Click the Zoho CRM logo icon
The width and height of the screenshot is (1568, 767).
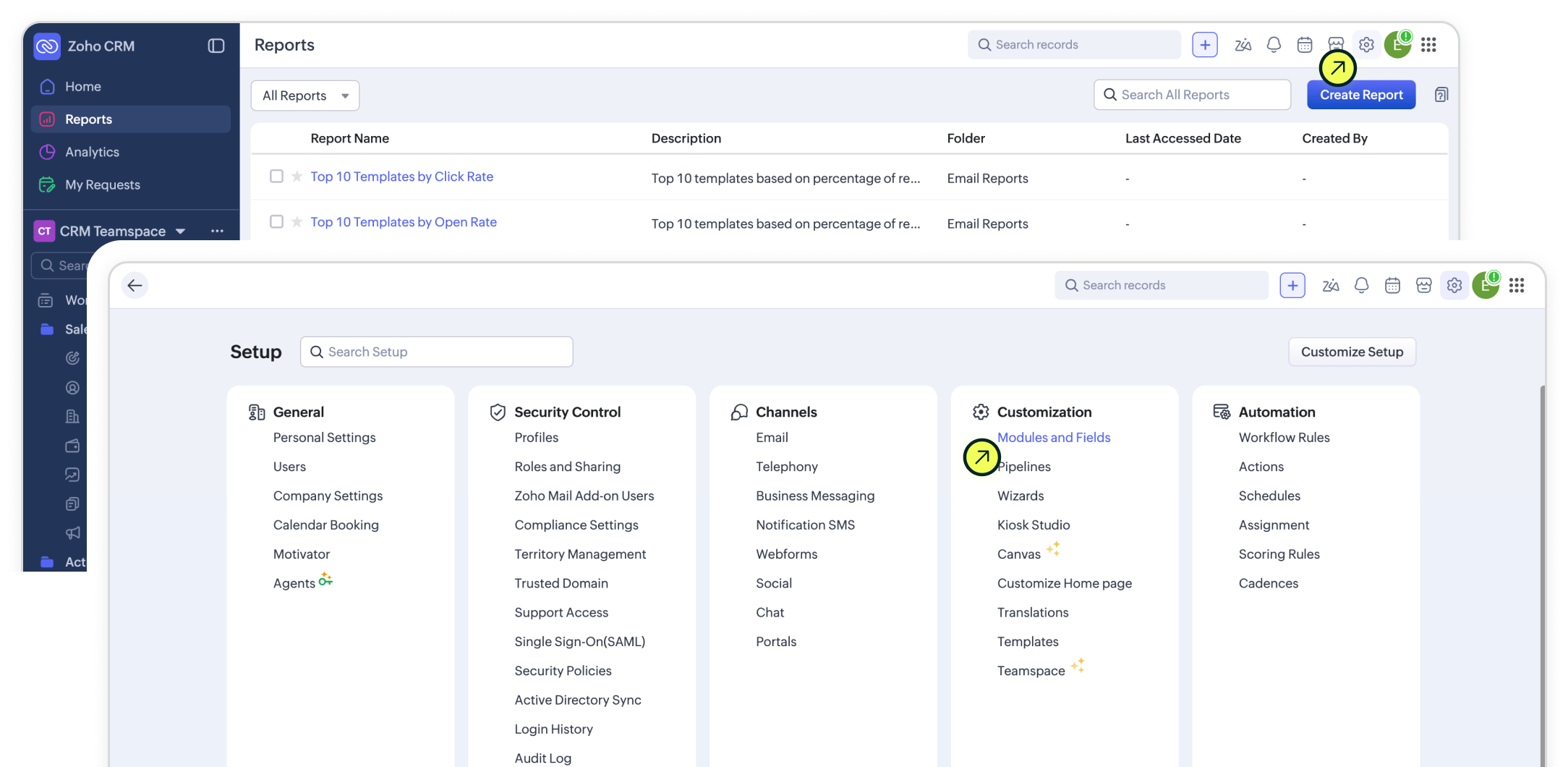[47, 46]
